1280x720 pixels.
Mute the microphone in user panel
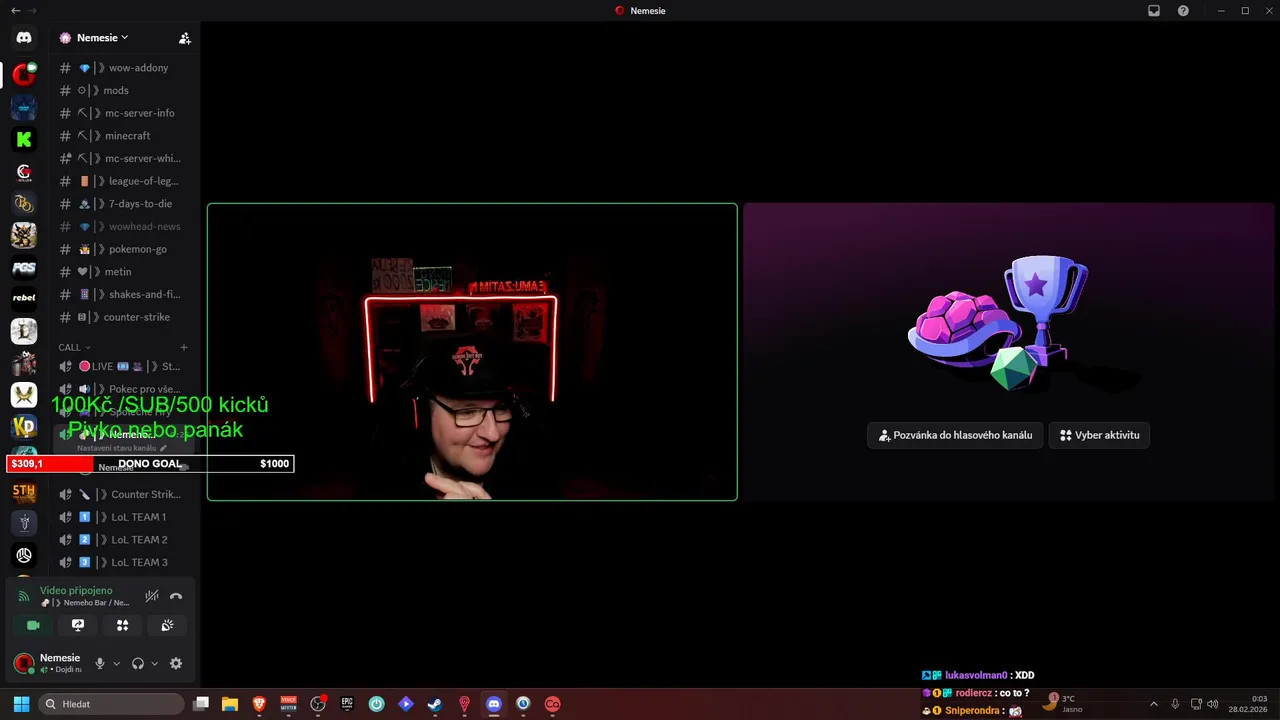click(99, 663)
